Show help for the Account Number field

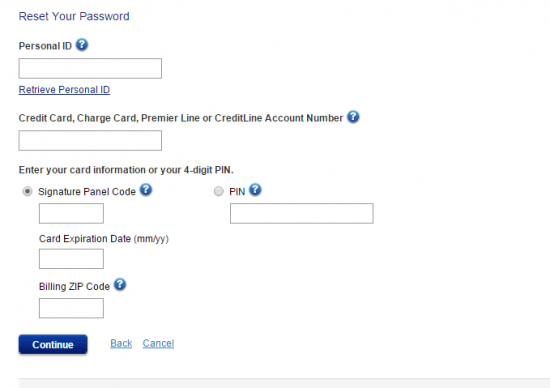[353, 117]
